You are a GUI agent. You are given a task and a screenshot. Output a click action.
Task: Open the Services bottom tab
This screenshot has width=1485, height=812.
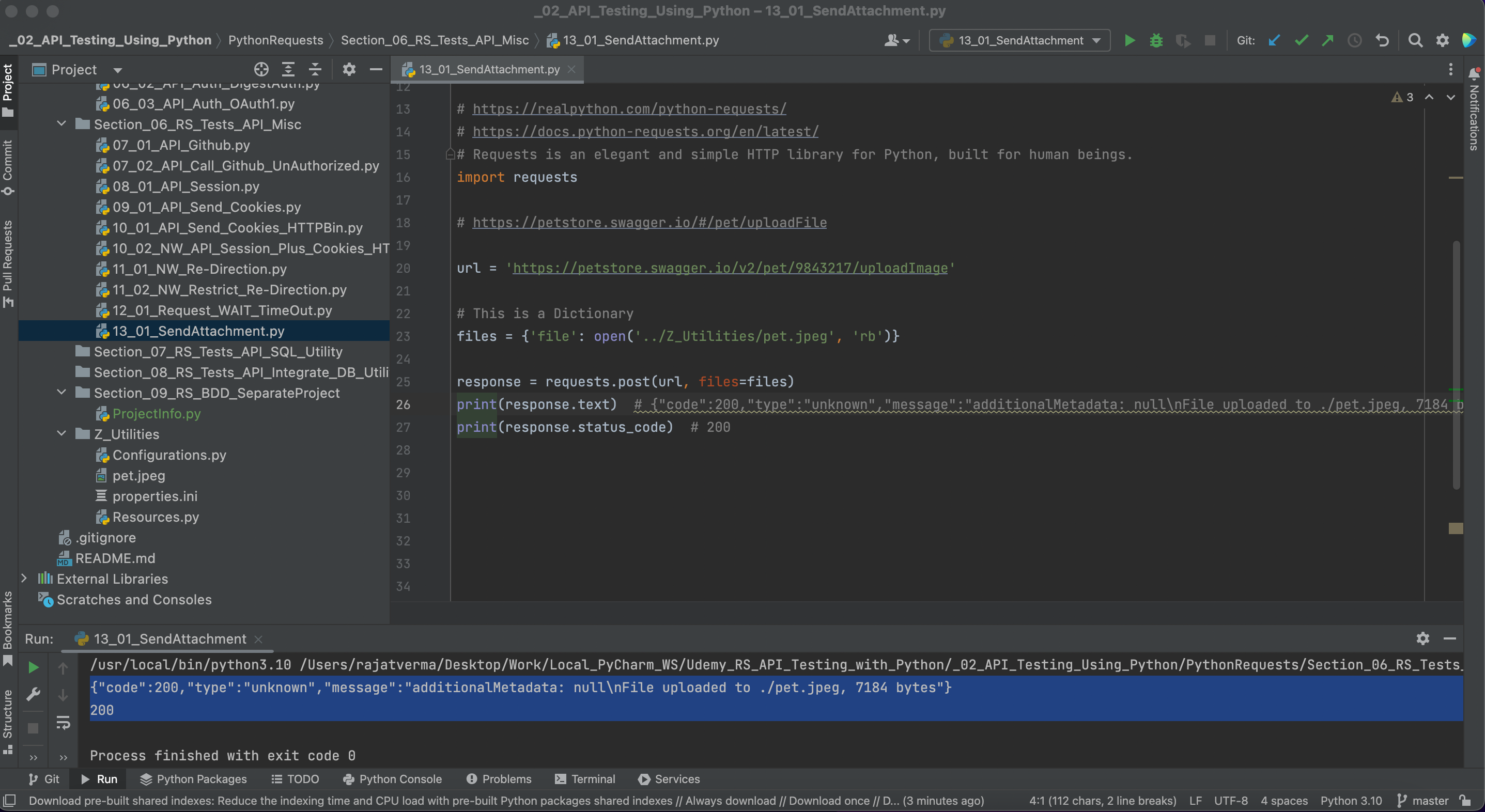pyautogui.click(x=669, y=779)
